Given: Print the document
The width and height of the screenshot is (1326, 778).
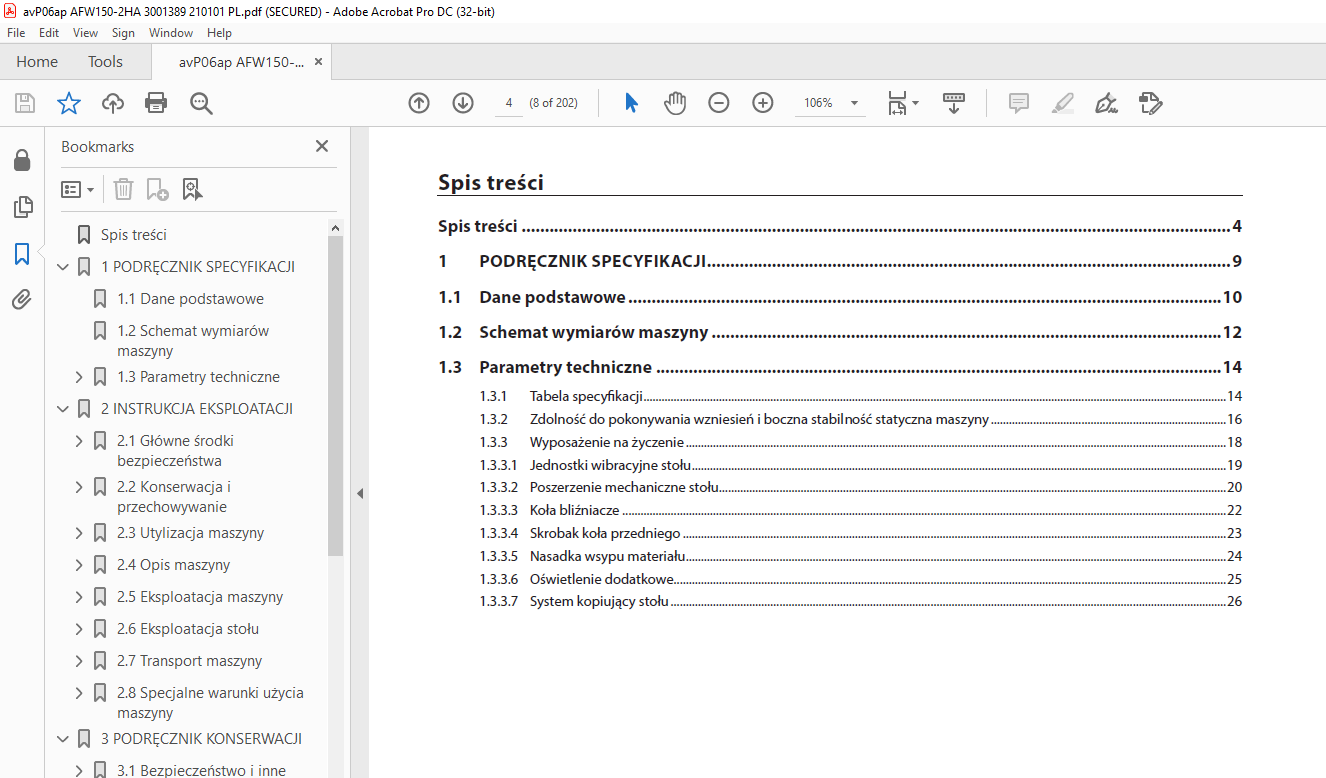Looking at the screenshot, I should (x=156, y=103).
